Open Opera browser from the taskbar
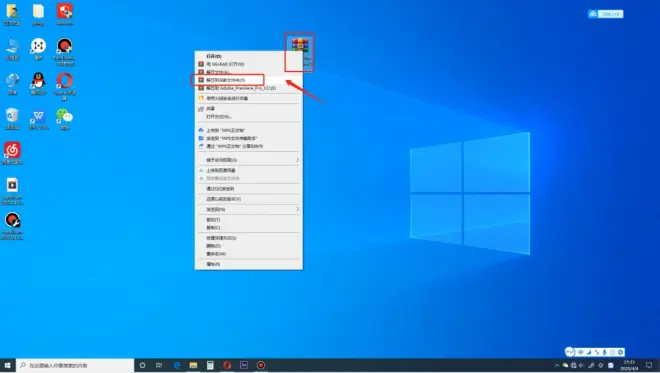This screenshot has width=660, height=373. [x=227, y=365]
